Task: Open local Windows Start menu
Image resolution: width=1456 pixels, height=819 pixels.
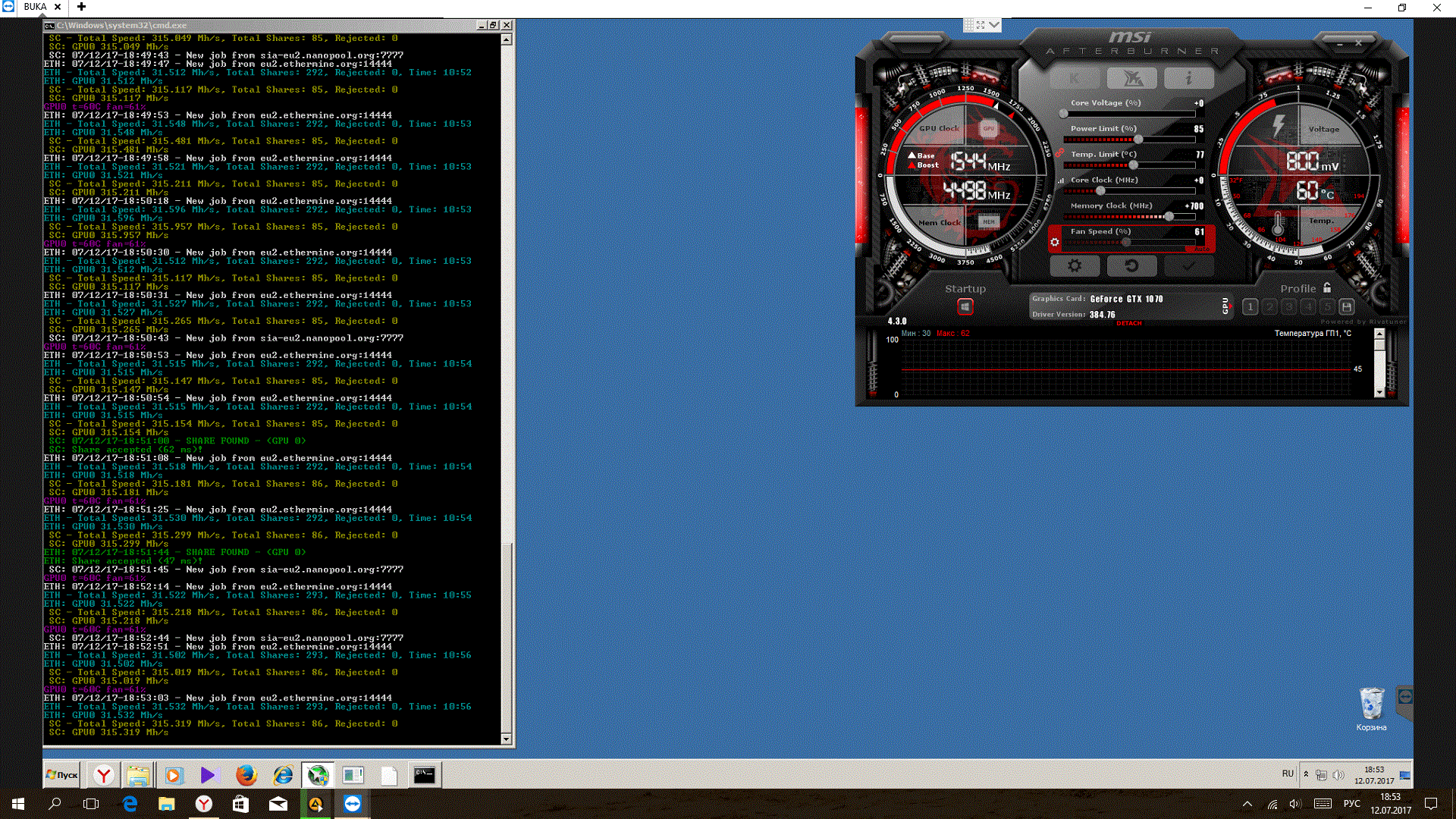Action: tap(18, 804)
